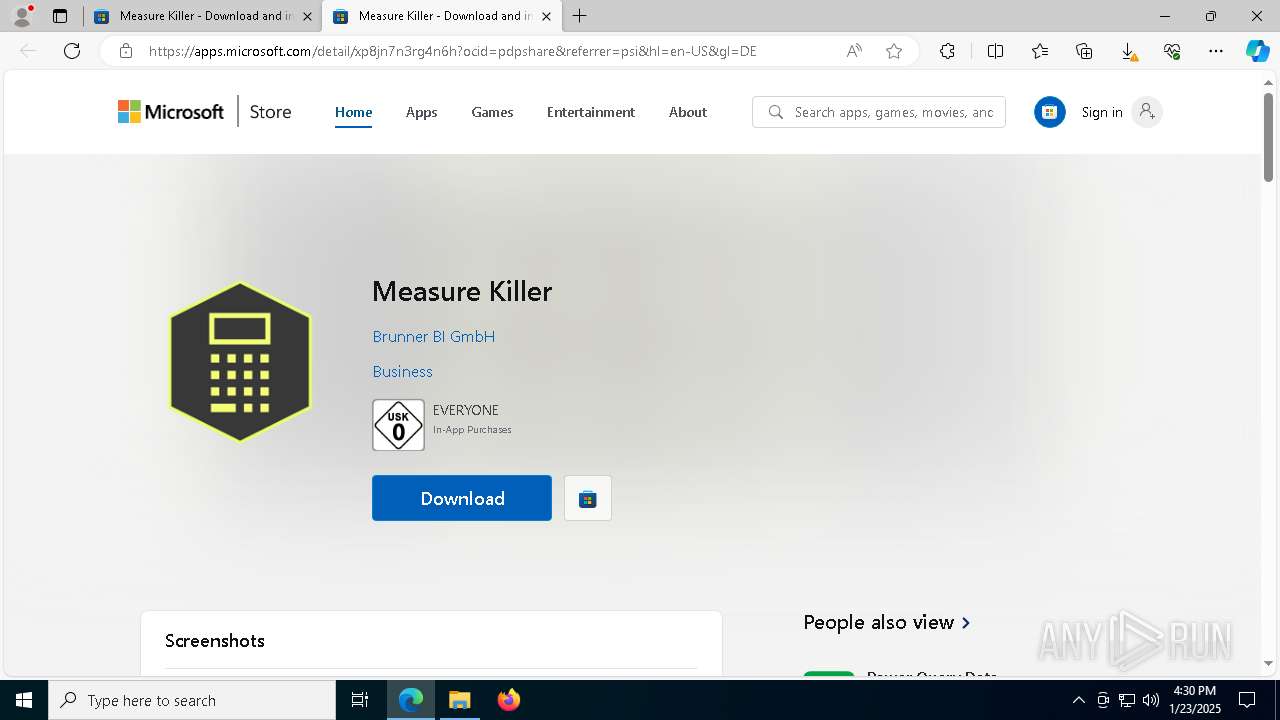This screenshot has width=1280, height=720.
Task: Open File Explorer from the taskbar
Action: coord(459,700)
